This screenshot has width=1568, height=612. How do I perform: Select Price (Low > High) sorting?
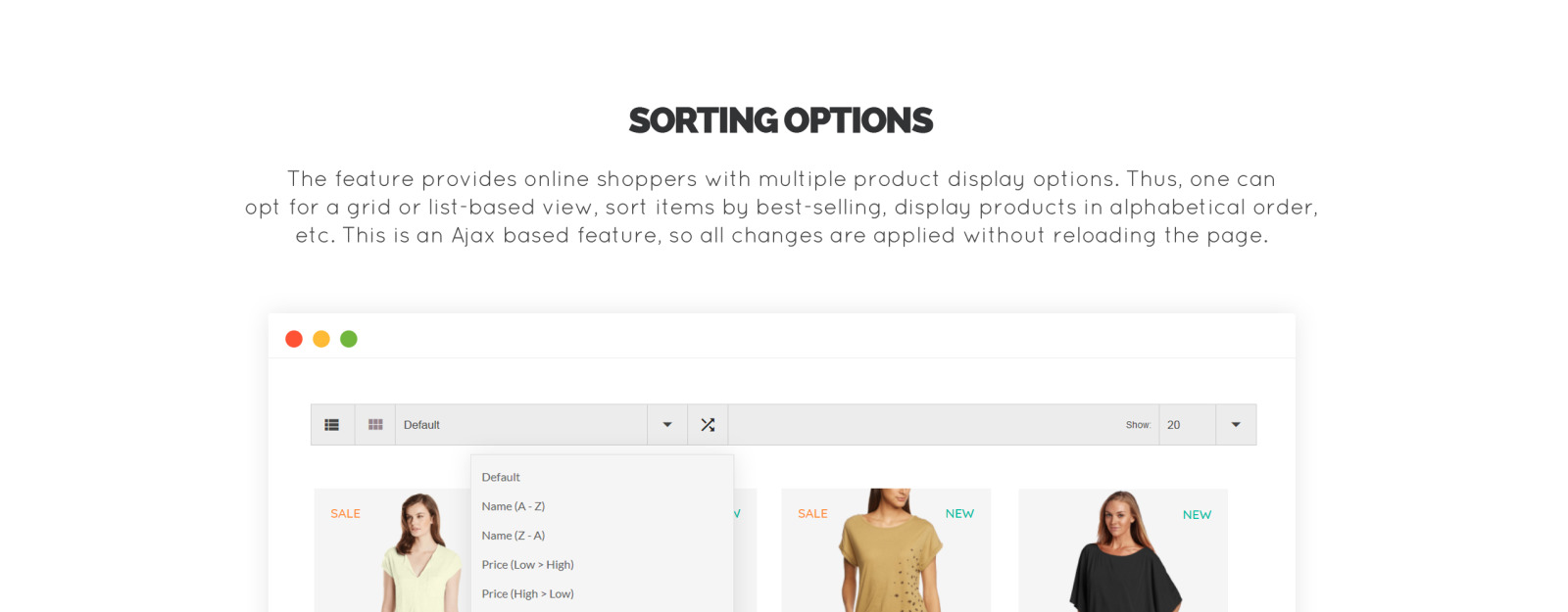527,565
